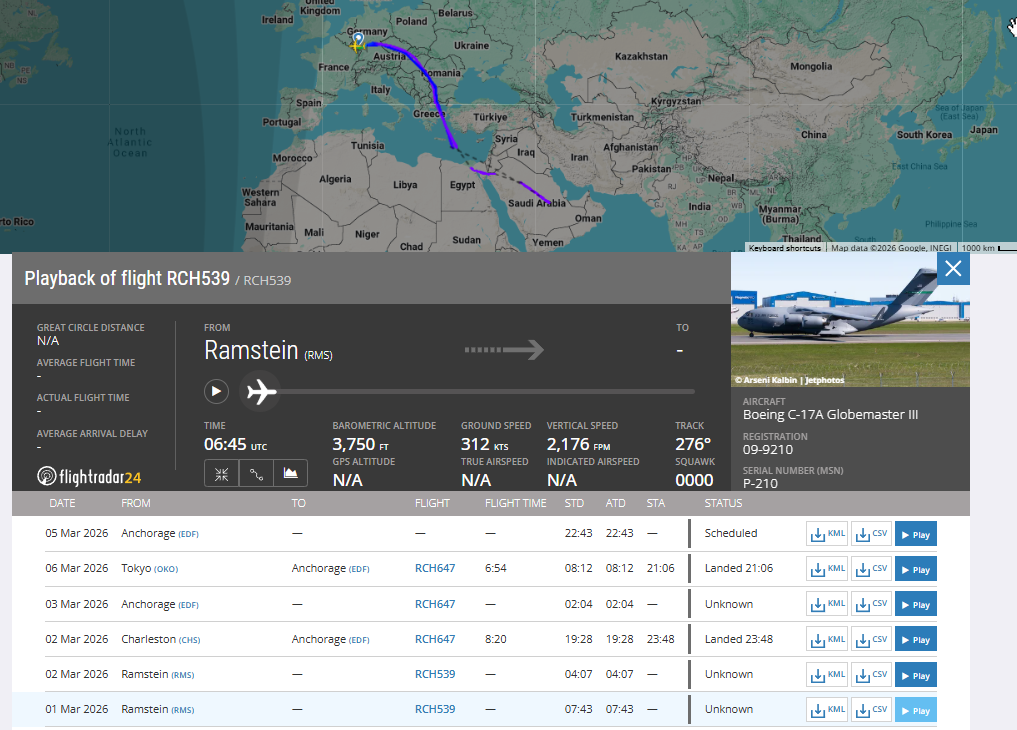Open RCH647 link in the Tokyo row

(x=435, y=569)
